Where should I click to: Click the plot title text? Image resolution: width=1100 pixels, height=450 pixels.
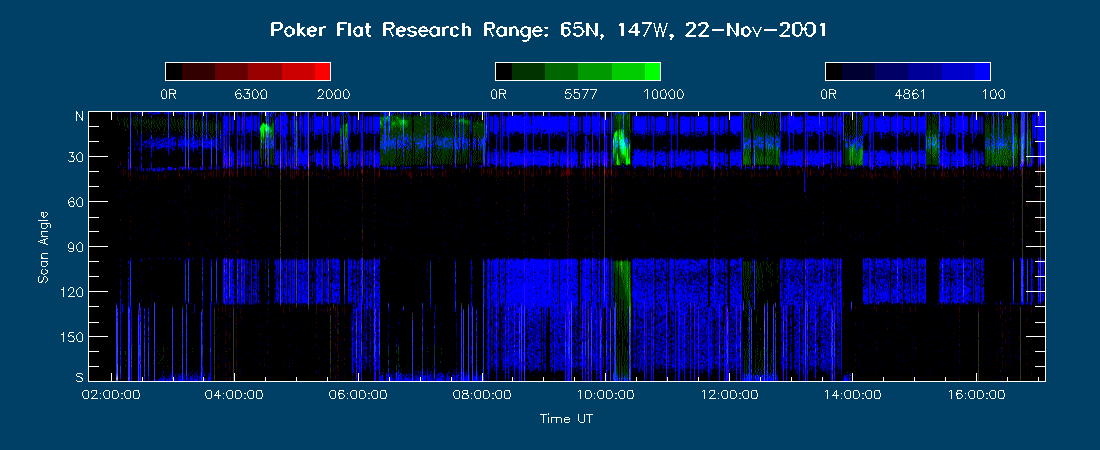tap(549, 30)
